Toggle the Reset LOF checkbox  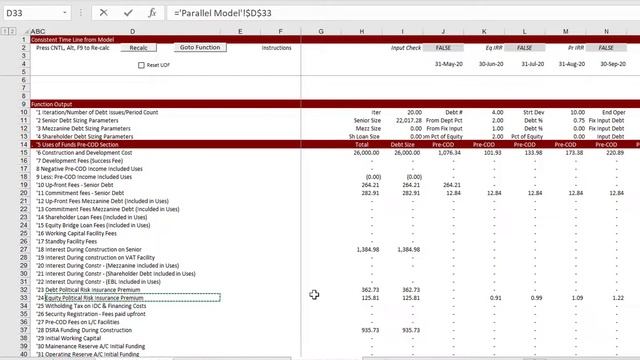coord(141,65)
